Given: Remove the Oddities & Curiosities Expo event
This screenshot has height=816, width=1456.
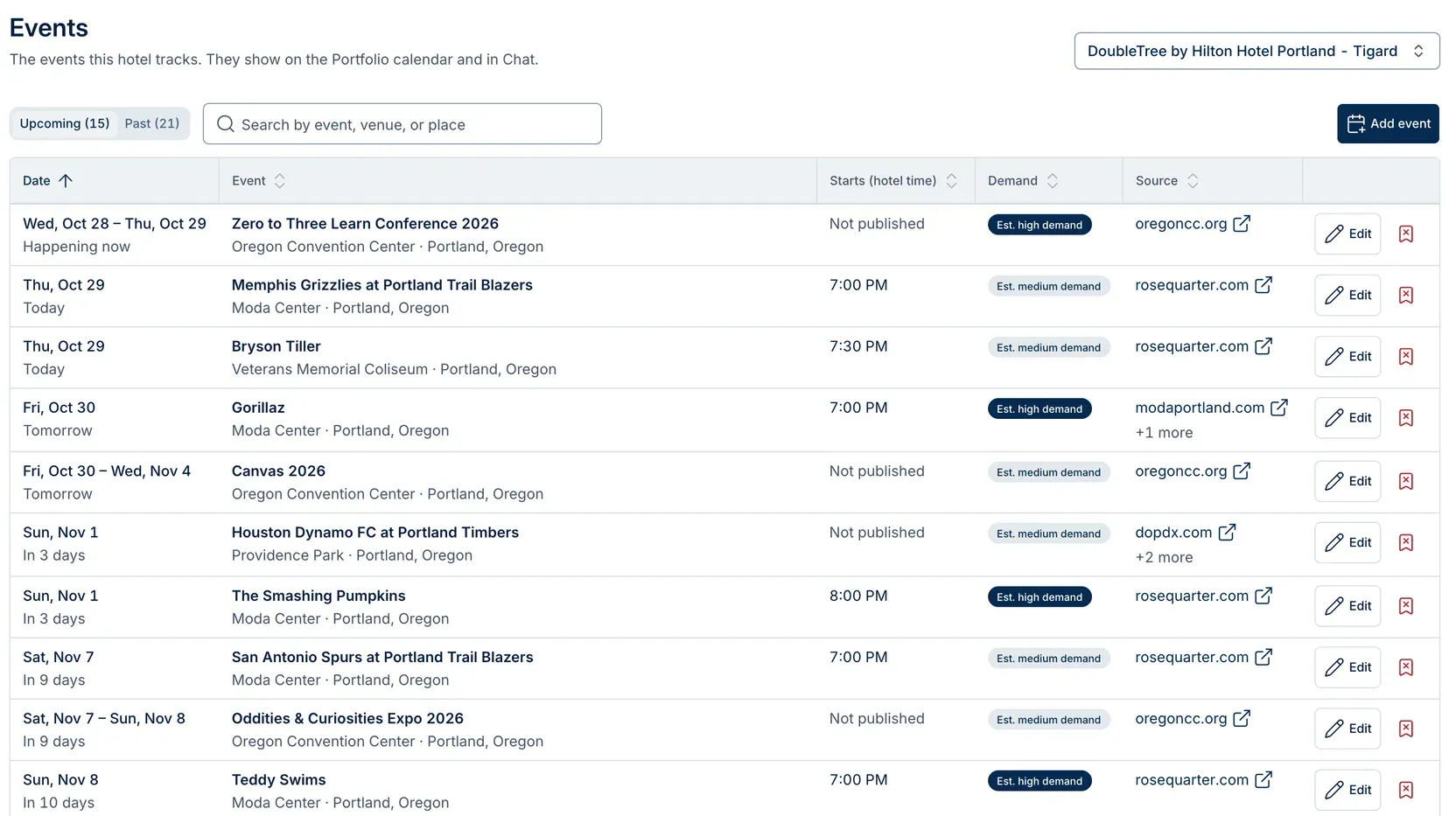Looking at the screenshot, I should (x=1406, y=729).
